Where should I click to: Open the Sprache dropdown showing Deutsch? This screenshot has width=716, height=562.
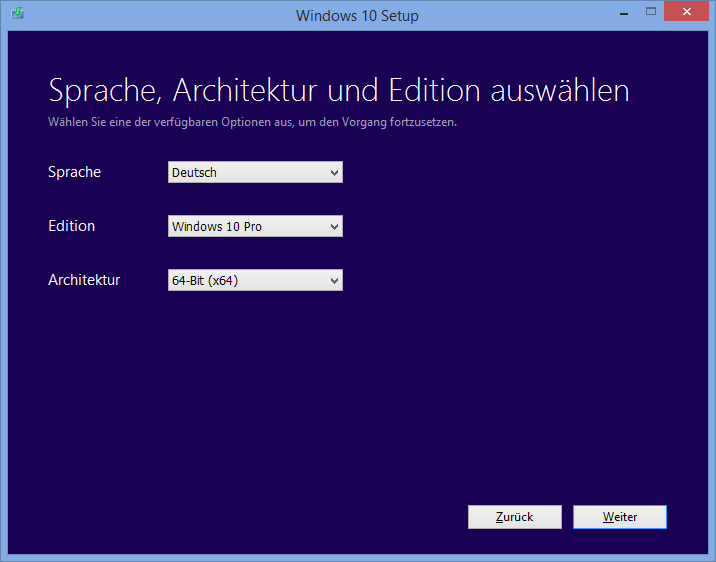[255, 172]
